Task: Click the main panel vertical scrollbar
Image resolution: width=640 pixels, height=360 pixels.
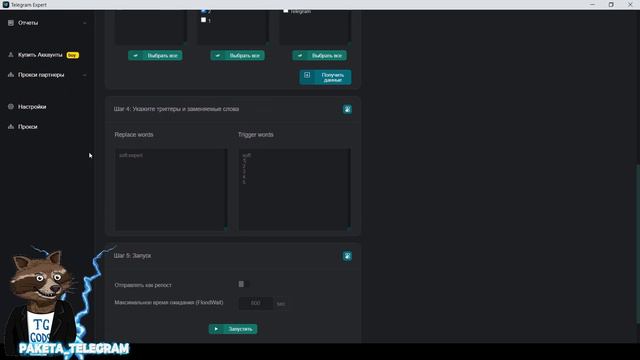Action: 638,244
